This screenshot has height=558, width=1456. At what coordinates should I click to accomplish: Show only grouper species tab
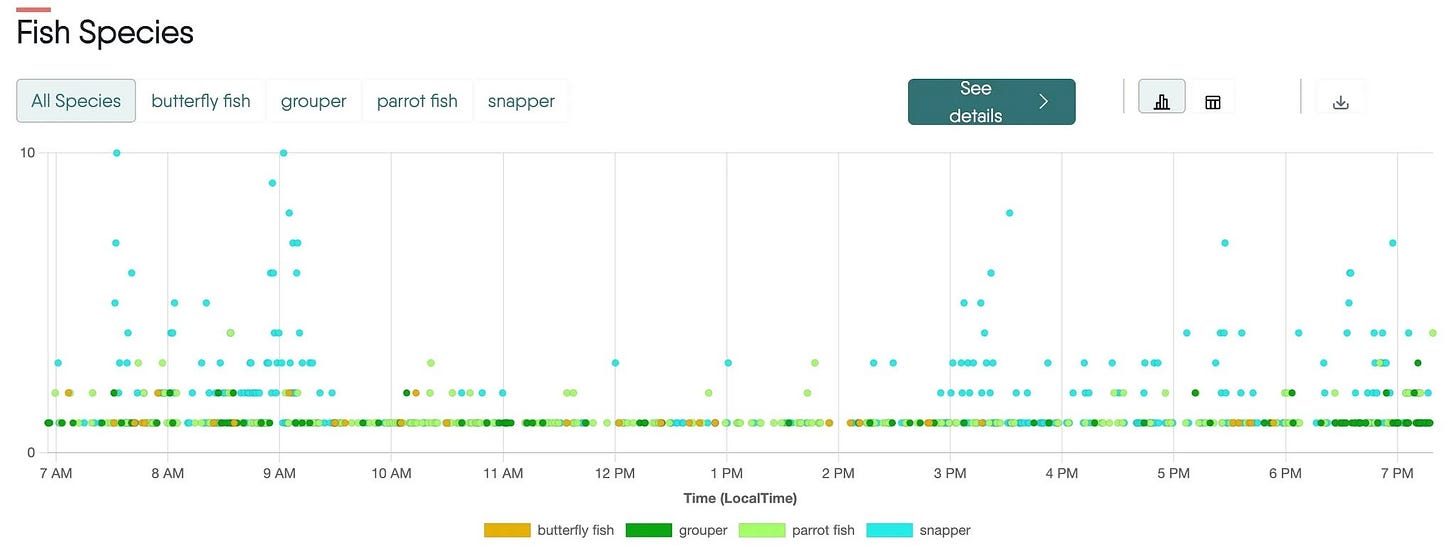(x=314, y=101)
